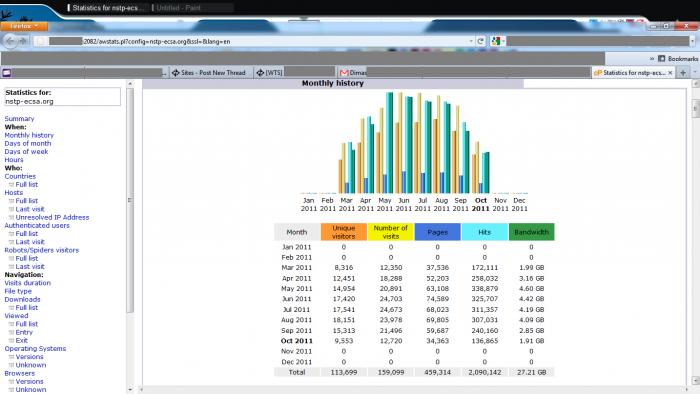The height and width of the screenshot is (394, 700).
Task: Open the Visits duration link
Action: point(28,283)
